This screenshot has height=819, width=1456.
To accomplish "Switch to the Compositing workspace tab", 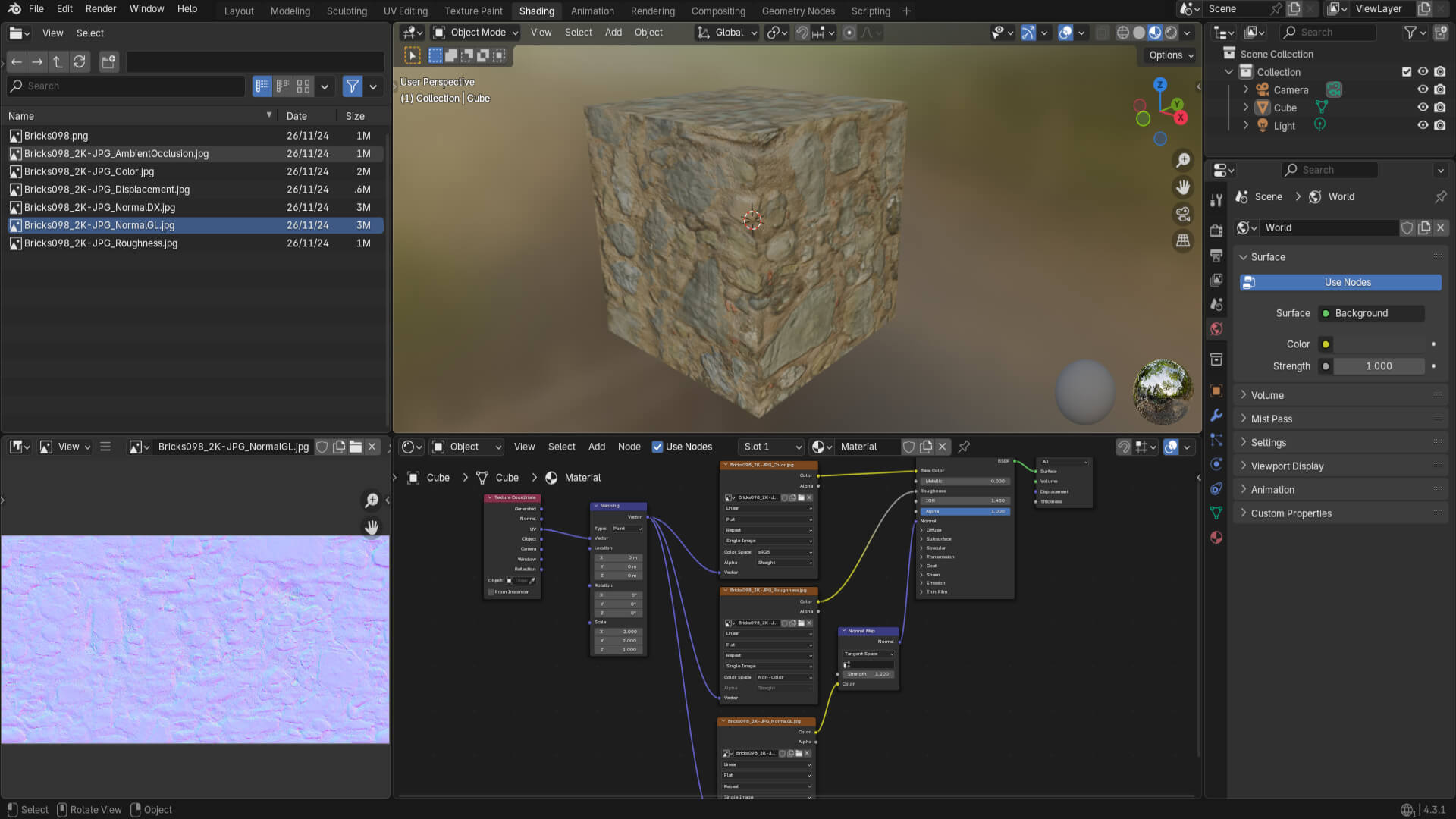I will tap(717, 11).
